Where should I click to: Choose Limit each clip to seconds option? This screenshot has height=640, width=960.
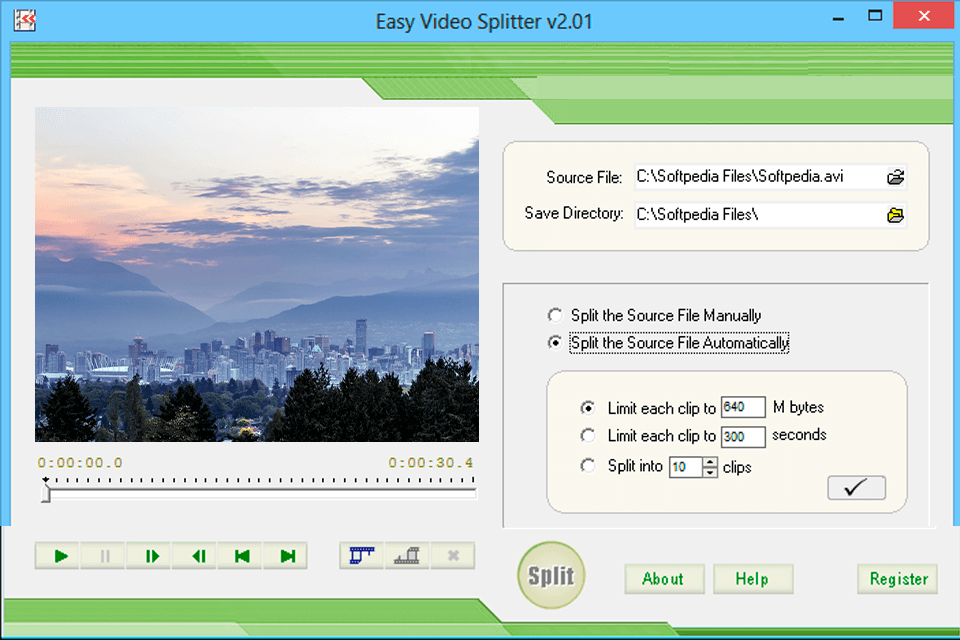point(588,436)
